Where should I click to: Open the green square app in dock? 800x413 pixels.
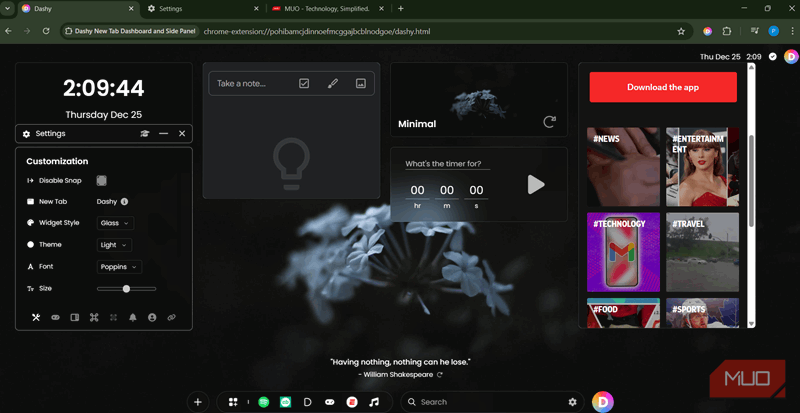285,402
